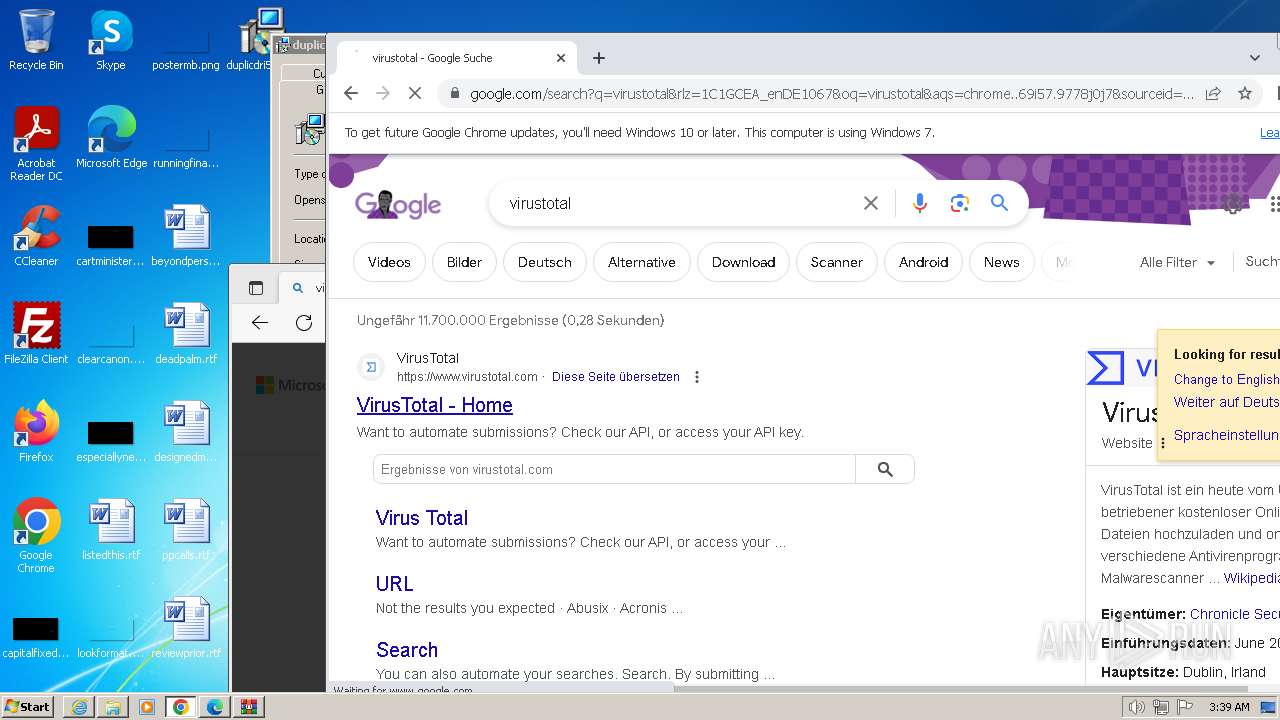Click Chrome's back navigation arrow
The width and height of the screenshot is (1280, 720).
(350, 93)
